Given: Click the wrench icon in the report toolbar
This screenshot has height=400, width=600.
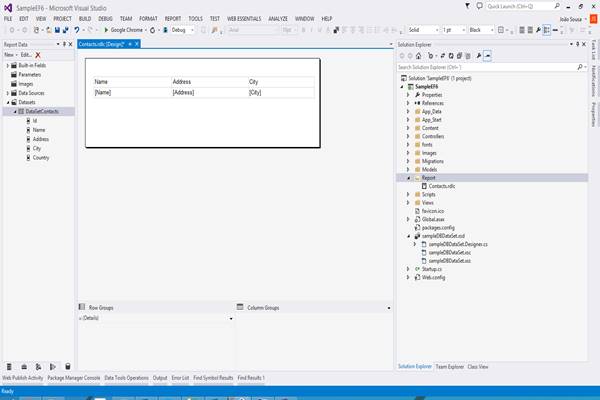Looking at the screenshot, I should click(538, 30).
